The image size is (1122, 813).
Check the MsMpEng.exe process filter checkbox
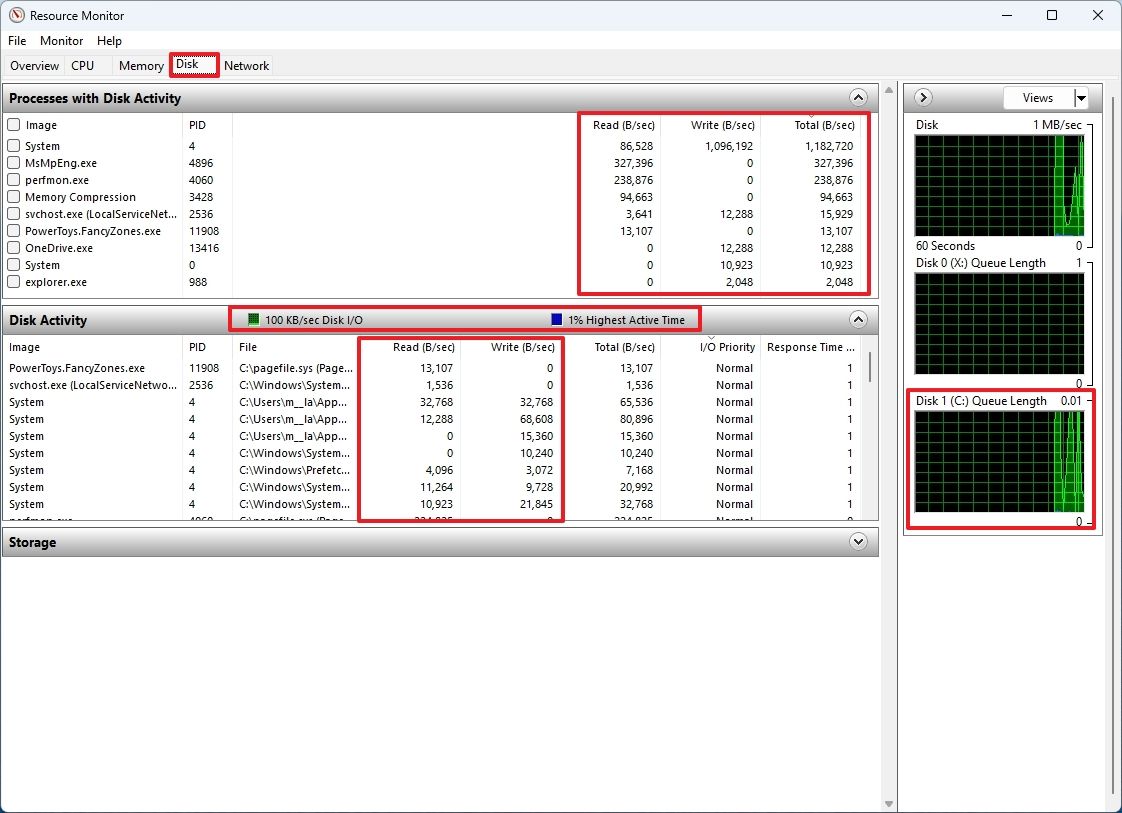coord(13,162)
